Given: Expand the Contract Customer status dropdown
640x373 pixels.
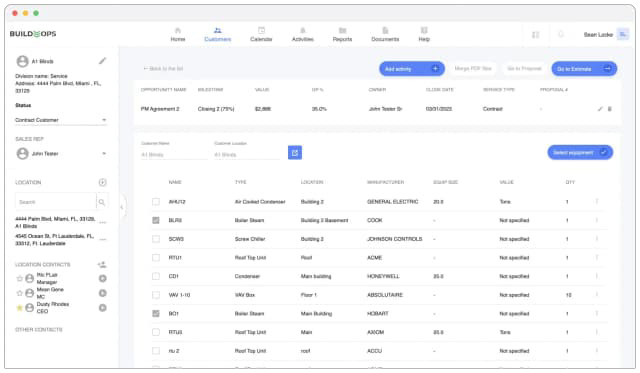Looking at the screenshot, I should (x=104, y=120).
